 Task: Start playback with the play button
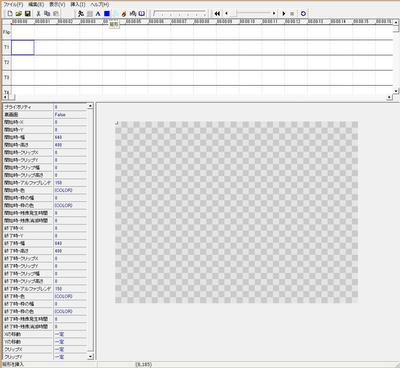click(284, 14)
